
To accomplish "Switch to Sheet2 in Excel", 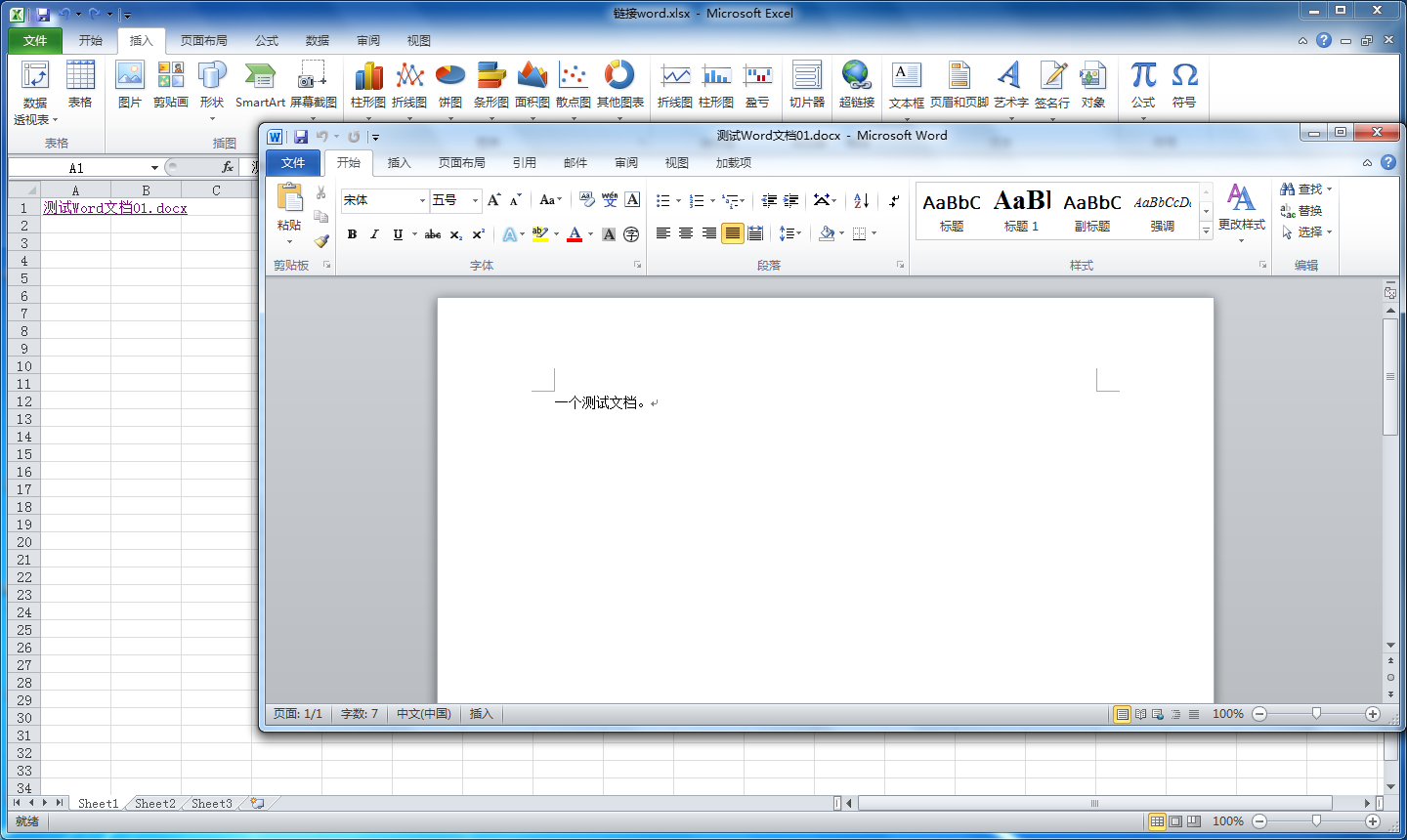I will click(155, 803).
